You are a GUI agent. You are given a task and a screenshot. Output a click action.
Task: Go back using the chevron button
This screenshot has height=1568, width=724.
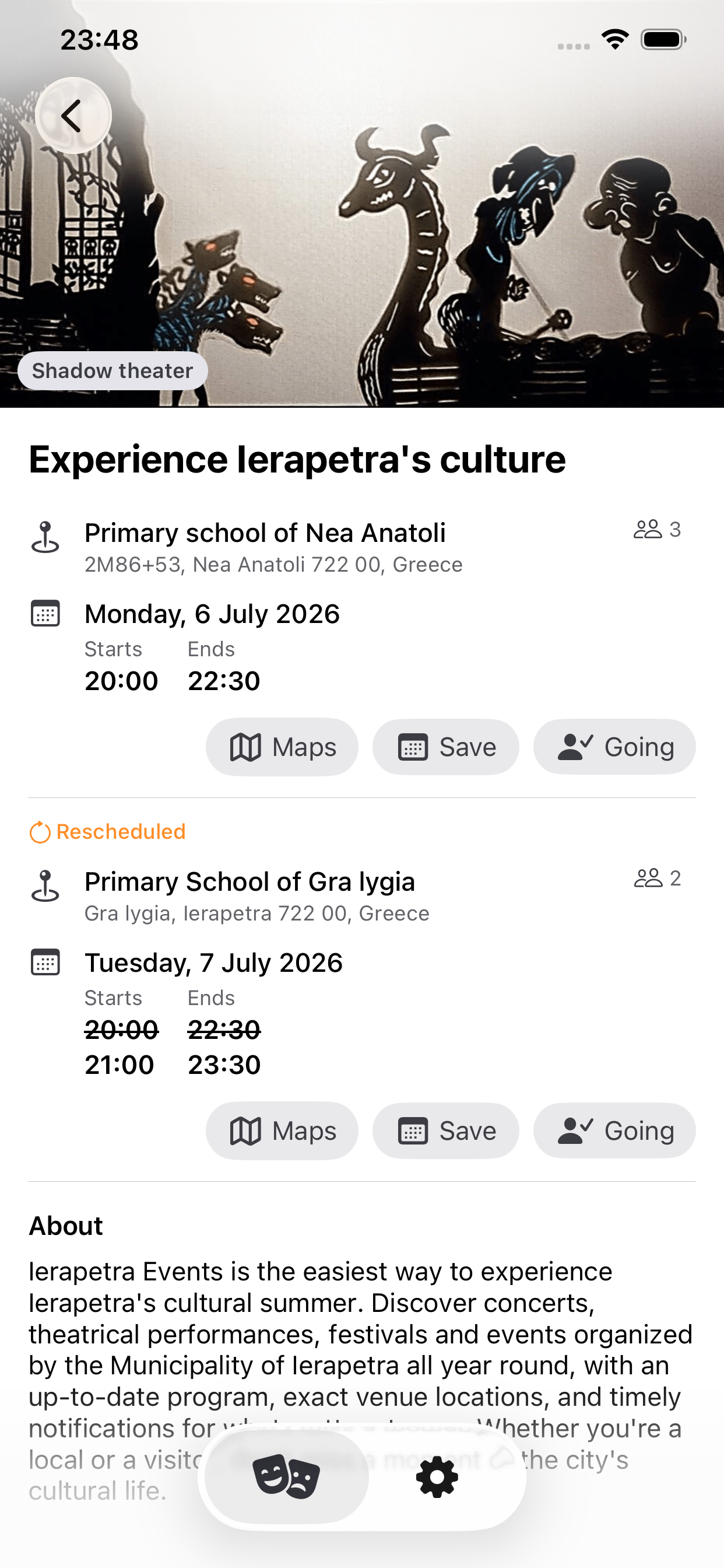click(x=73, y=116)
